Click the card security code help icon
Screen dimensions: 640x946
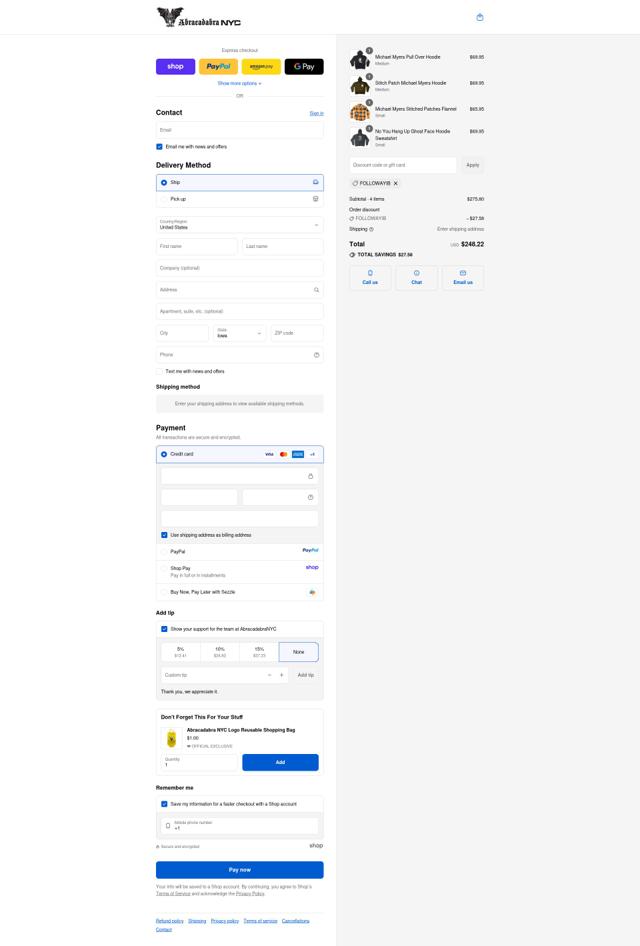pyautogui.click(x=310, y=497)
